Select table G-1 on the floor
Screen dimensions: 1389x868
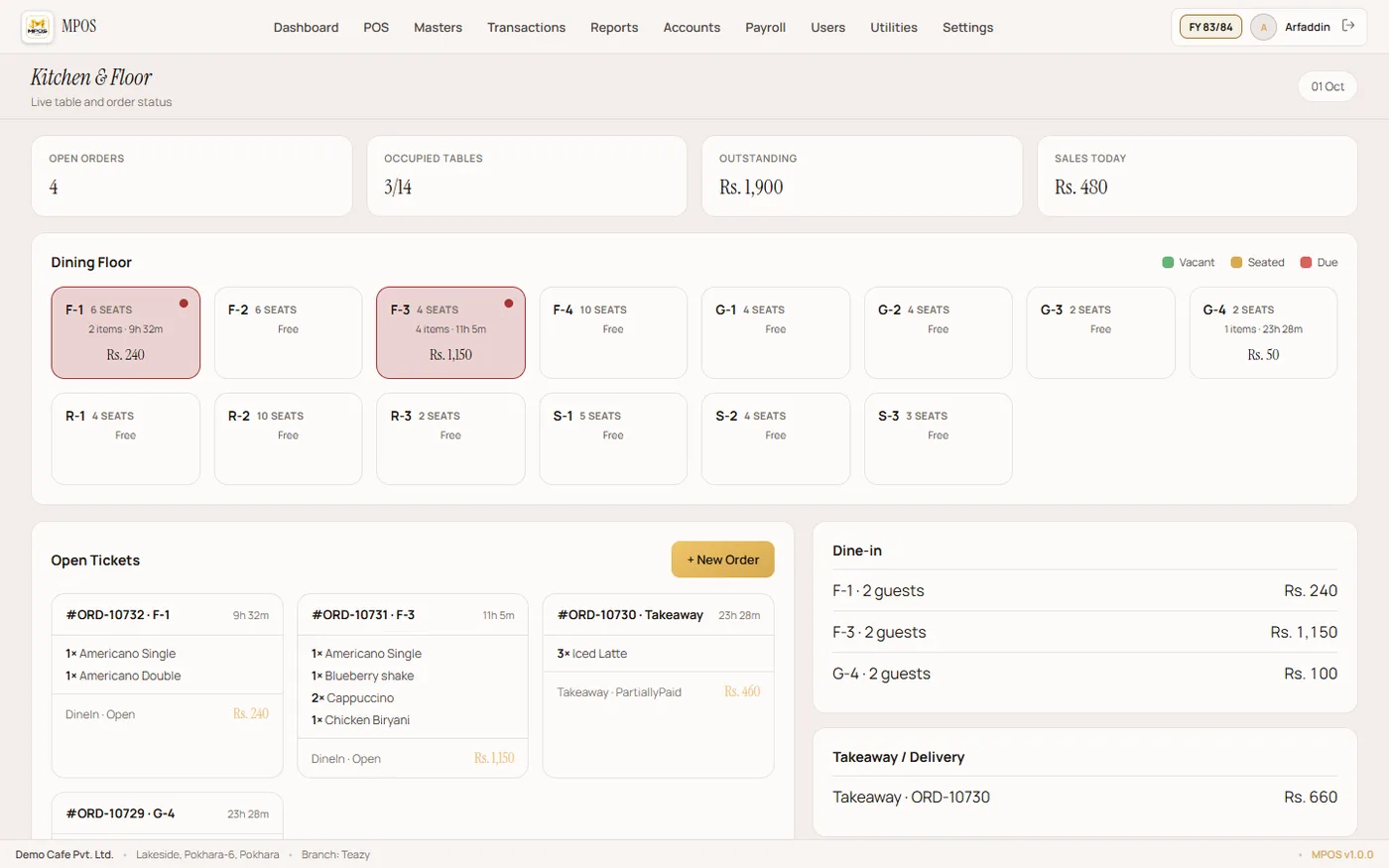(776, 332)
